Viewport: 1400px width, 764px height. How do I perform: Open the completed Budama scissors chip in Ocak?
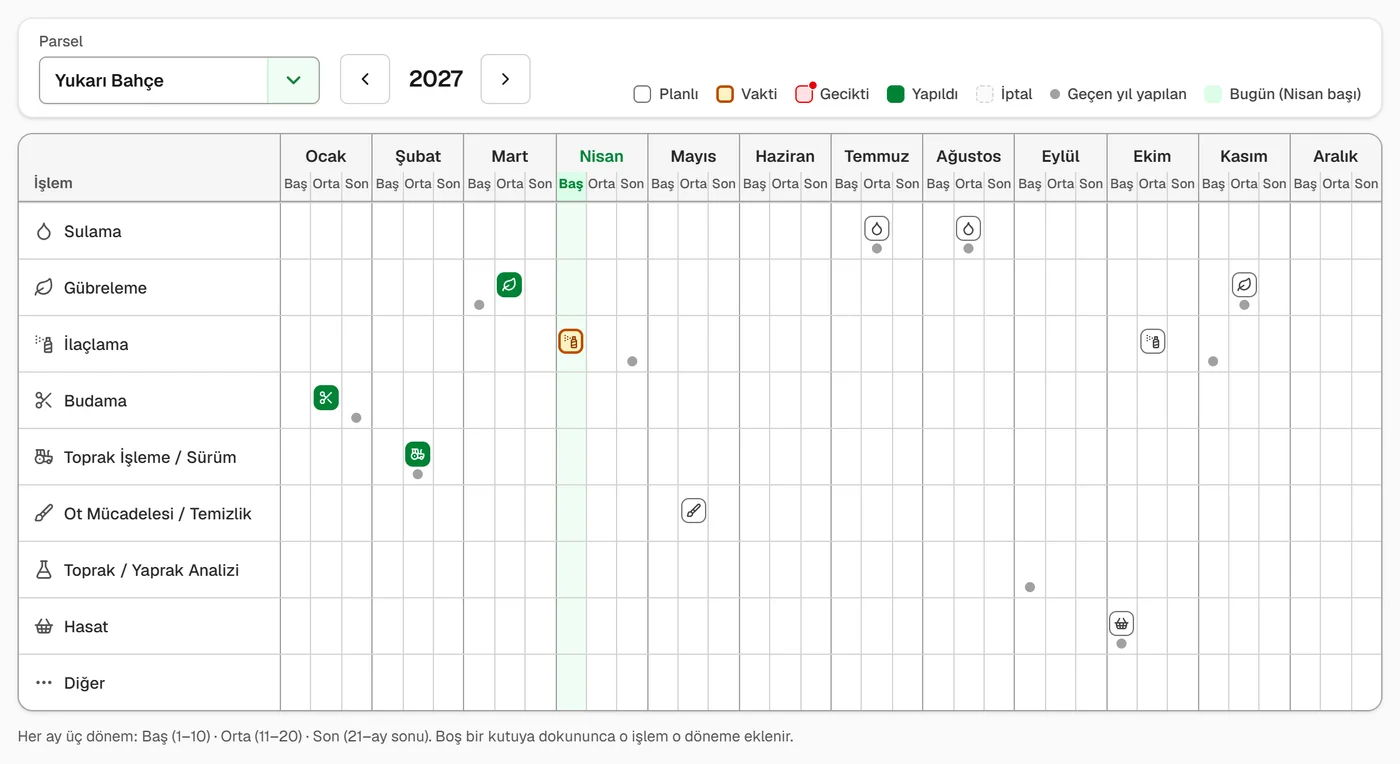326,398
